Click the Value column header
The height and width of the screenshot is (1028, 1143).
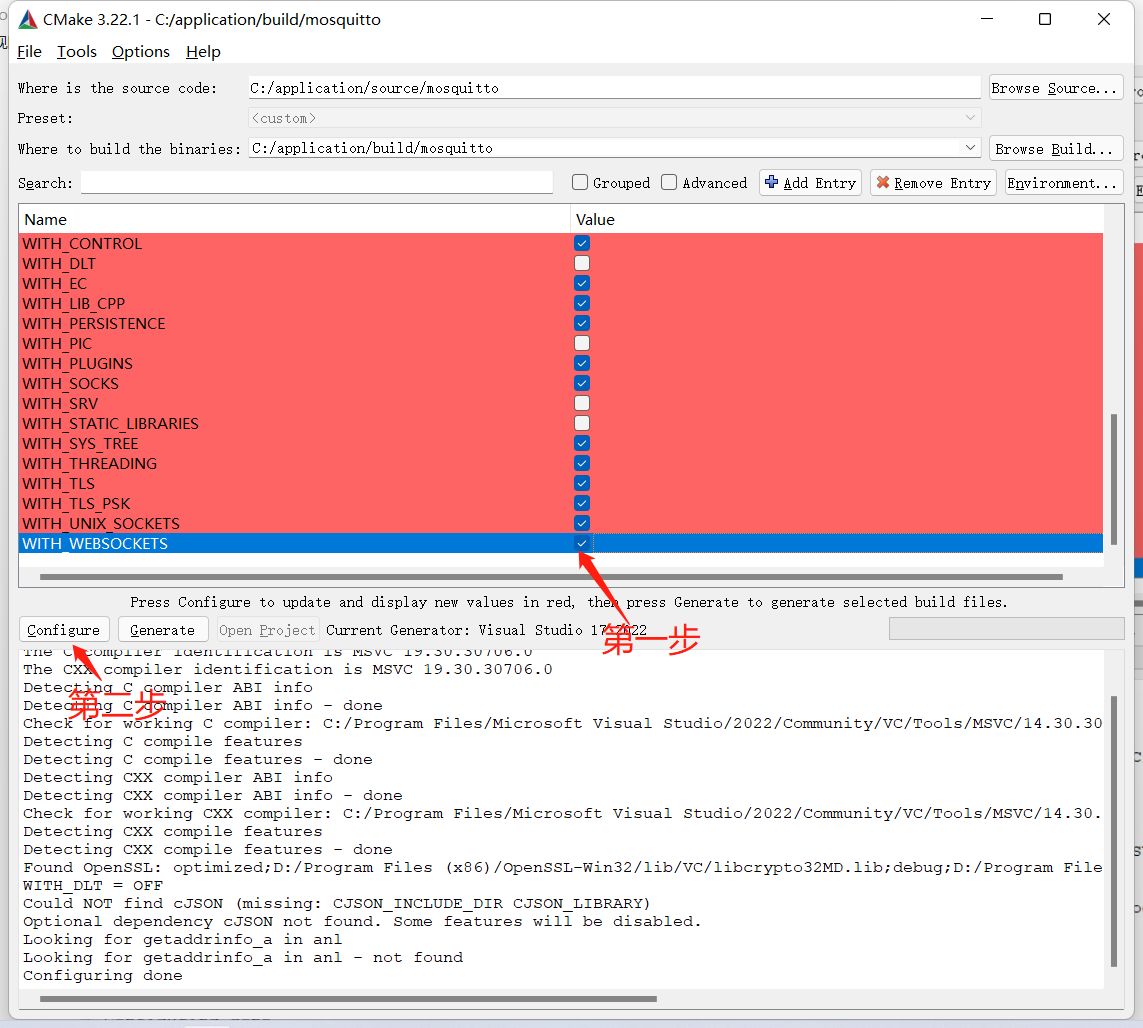point(836,219)
